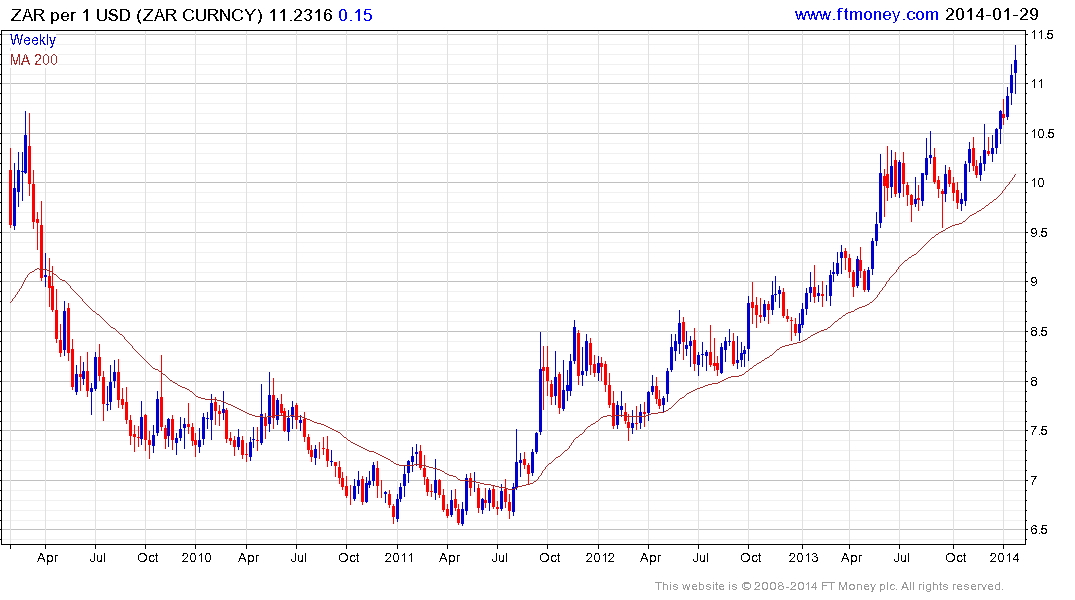Click the 'Oct' x-axis label just before 2014
Viewport: 1075px width, 600px height.
tap(956, 557)
